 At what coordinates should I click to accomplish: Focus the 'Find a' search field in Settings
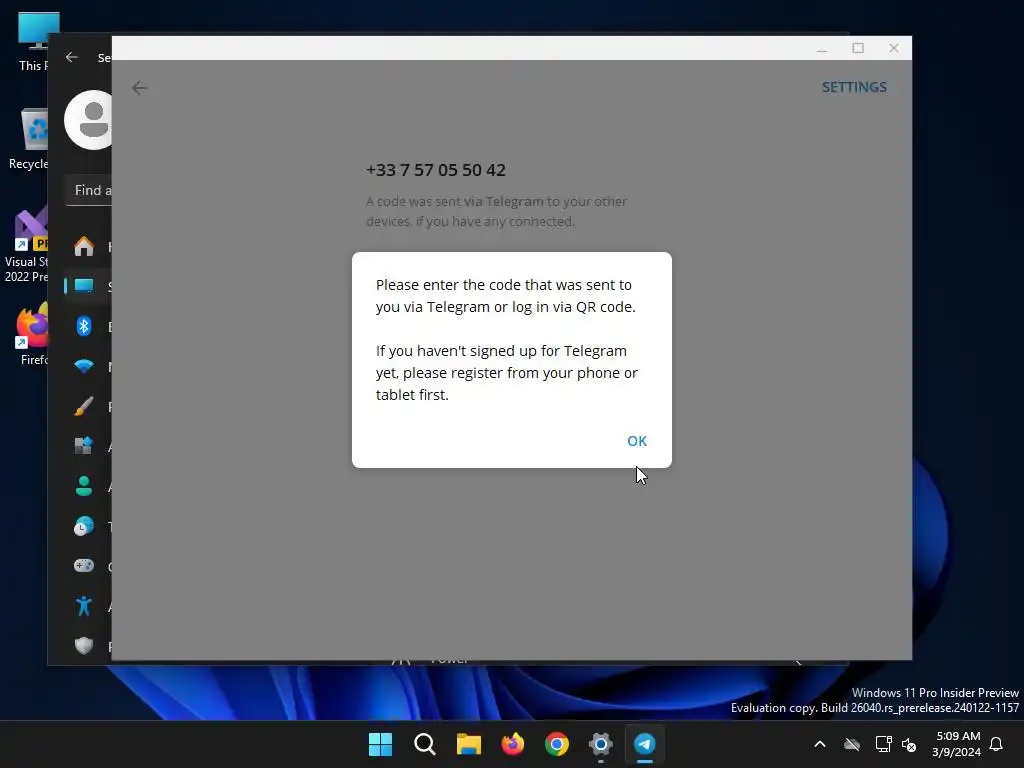pos(89,190)
